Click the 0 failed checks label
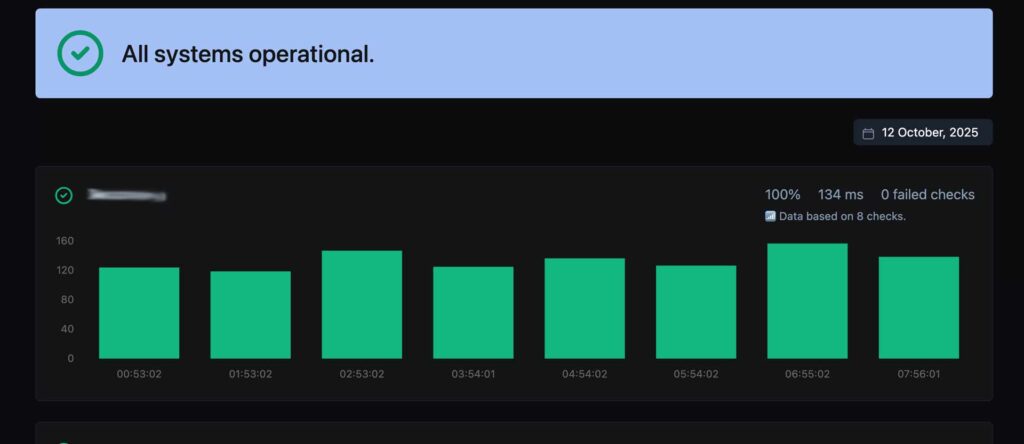This screenshot has height=444, width=1024. (x=927, y=195)
